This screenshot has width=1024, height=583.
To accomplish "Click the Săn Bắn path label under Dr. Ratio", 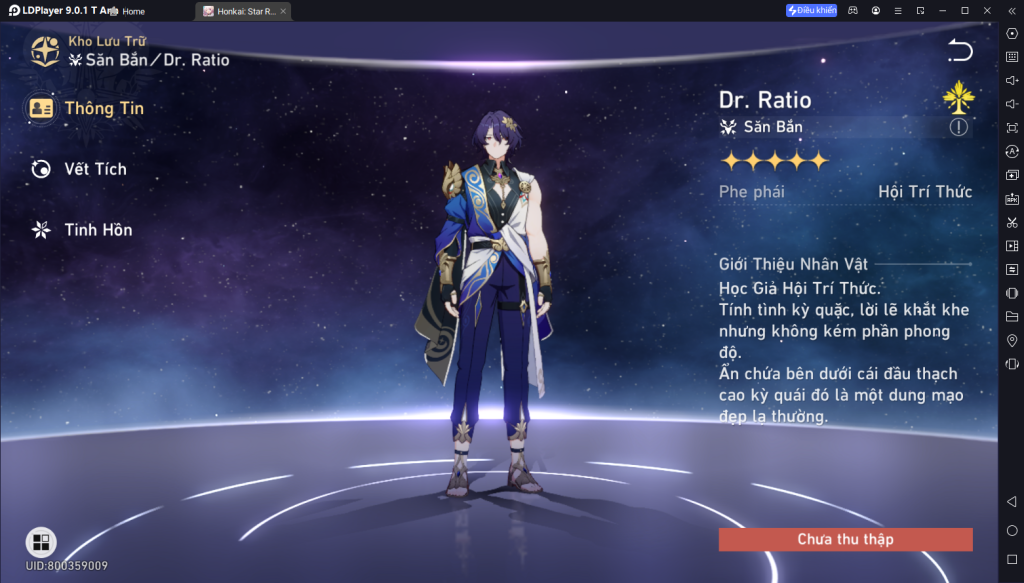I will pyautogui.click(x=773, y=127).
